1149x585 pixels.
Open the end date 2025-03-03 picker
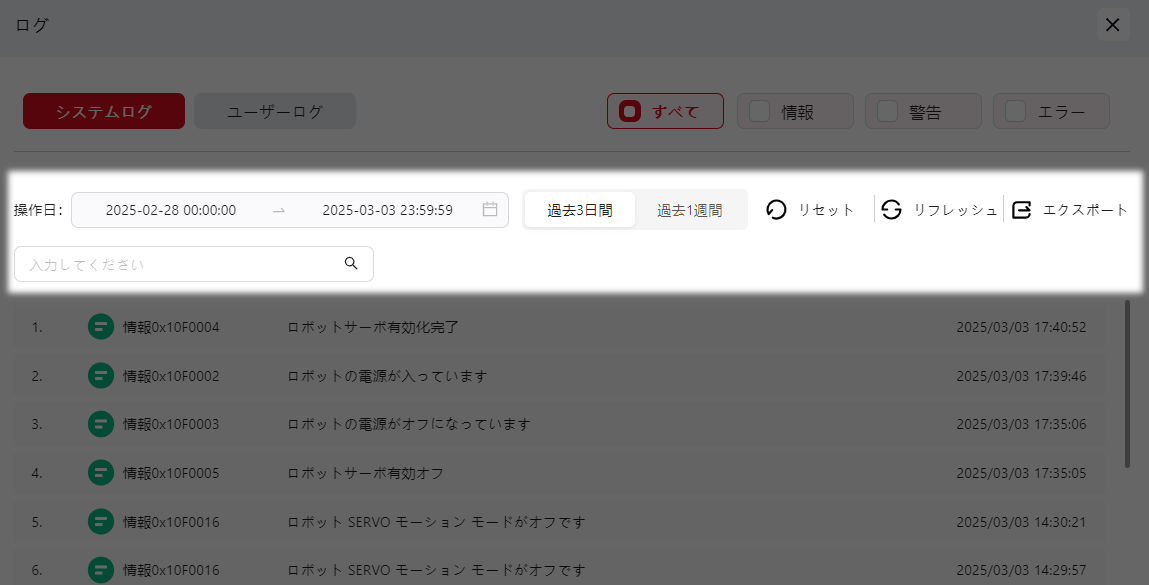(387, 210)
